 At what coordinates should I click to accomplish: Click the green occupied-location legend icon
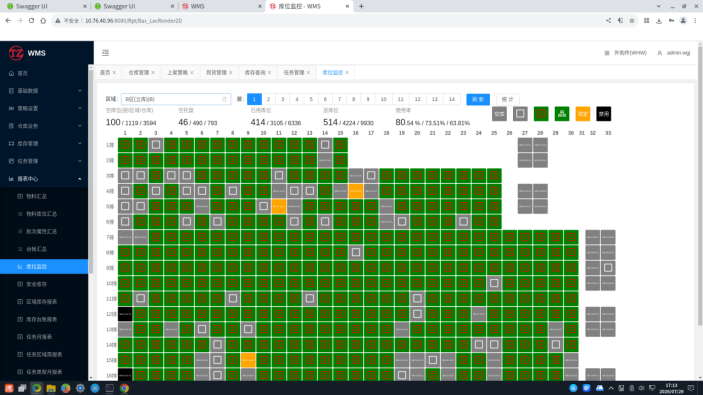pyautogui.click(x=541, y=114)
